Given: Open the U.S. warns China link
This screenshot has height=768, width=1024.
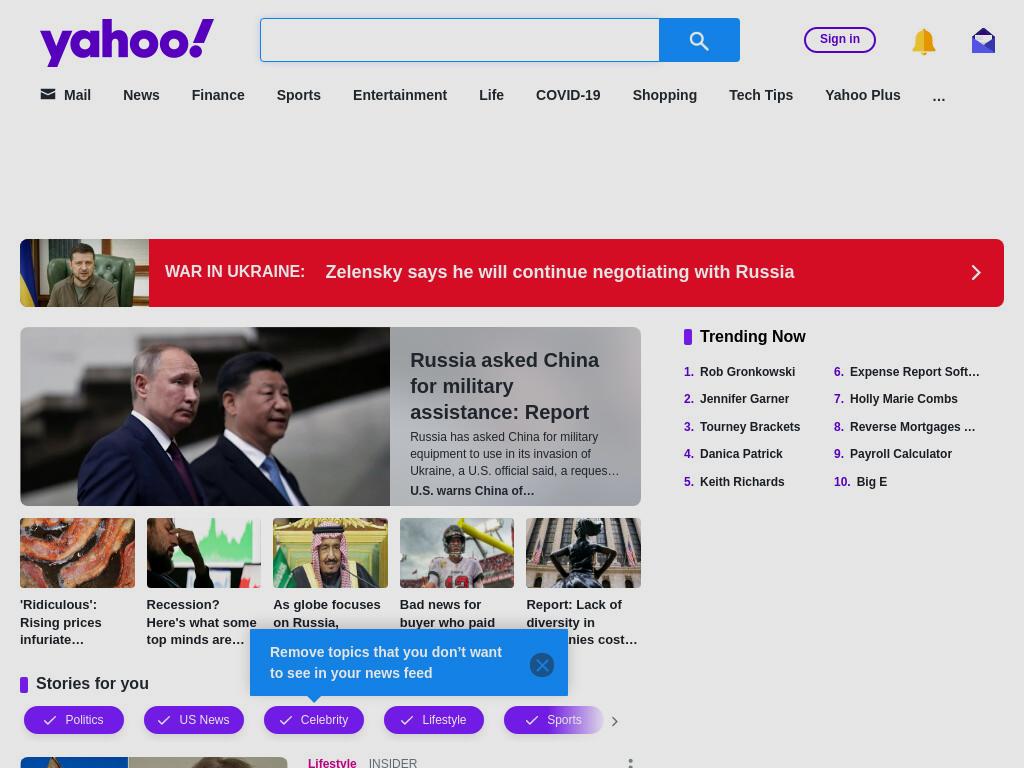Looking at the screenshot, I should pos(472,490).
